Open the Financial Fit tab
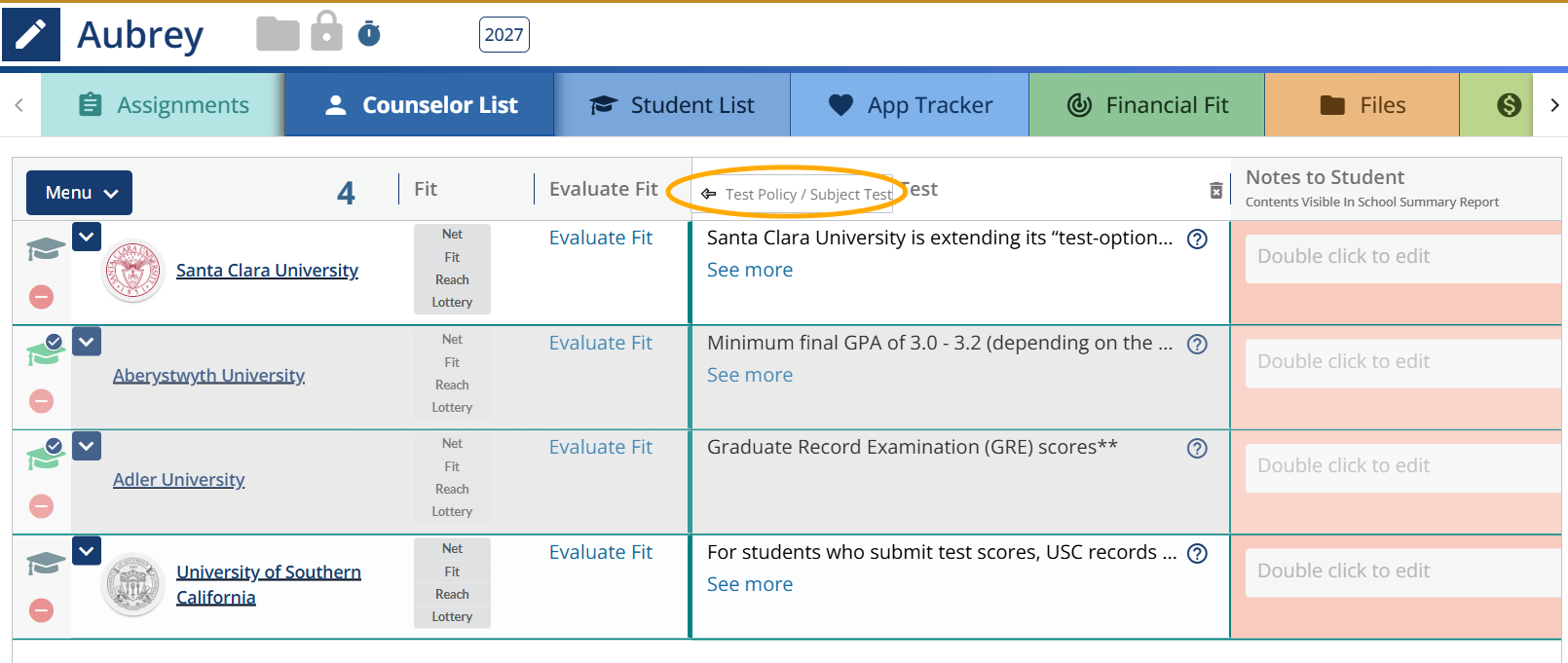Image resolution: width=1568 pixels, height=663 pixels. (x=1146, y=105)
